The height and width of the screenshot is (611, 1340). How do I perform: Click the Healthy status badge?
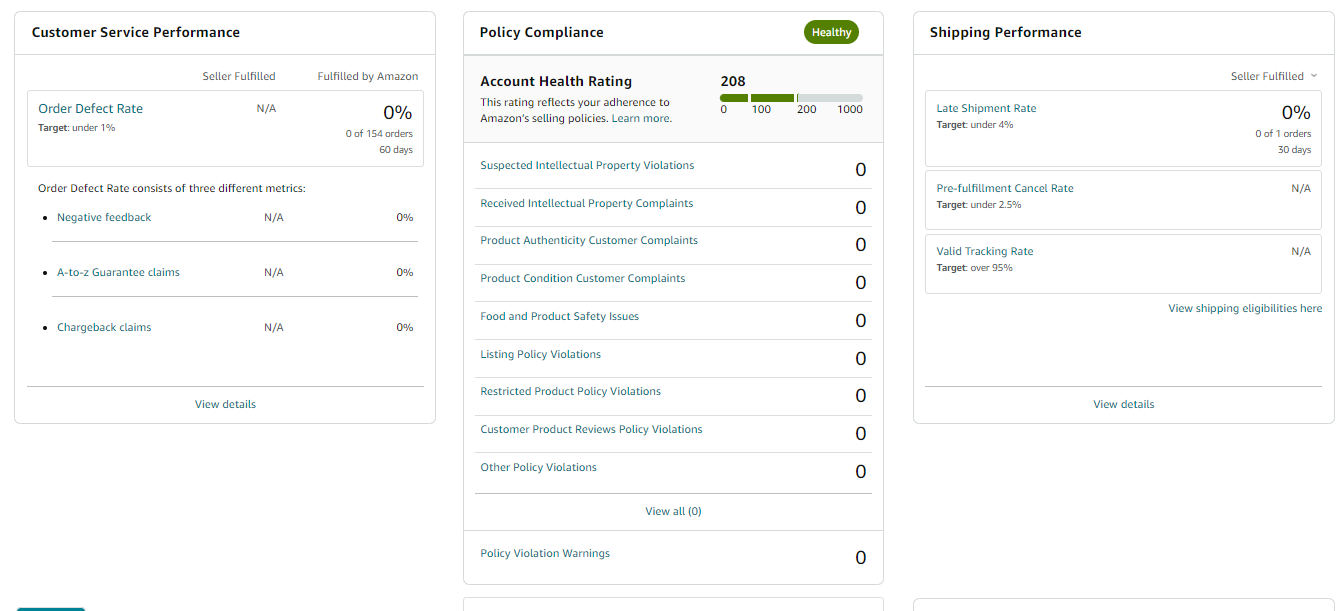831,32
